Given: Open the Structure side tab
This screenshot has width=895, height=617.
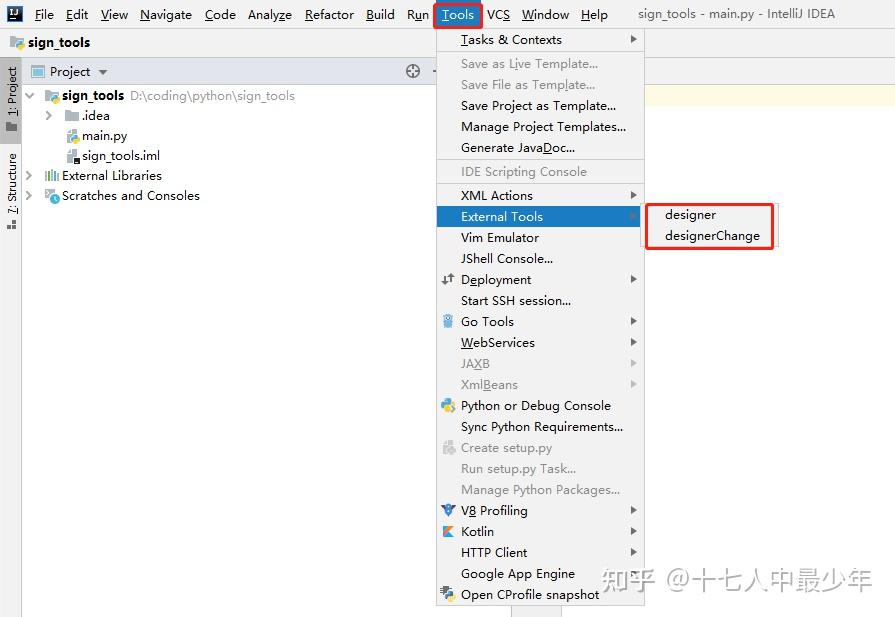Looking at the screenshot, I should (x=11, y=191).
